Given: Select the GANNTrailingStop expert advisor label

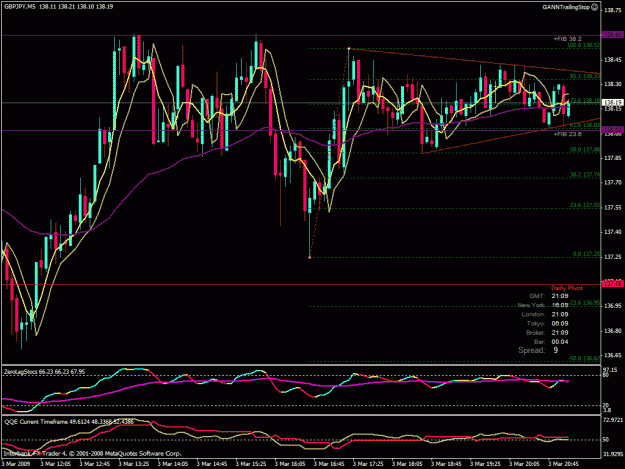Looking at the screenshot, I should point(566,7).
